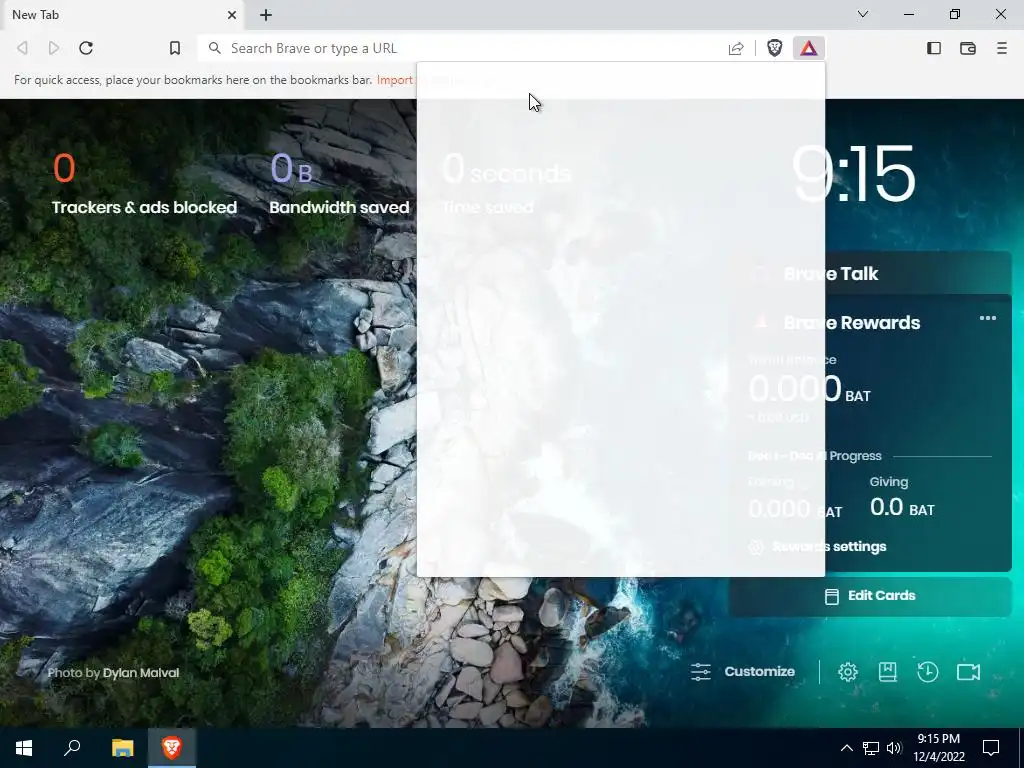Open a new tab with plus button
This screenshot has width=1024, height=768.
(266, 15)
